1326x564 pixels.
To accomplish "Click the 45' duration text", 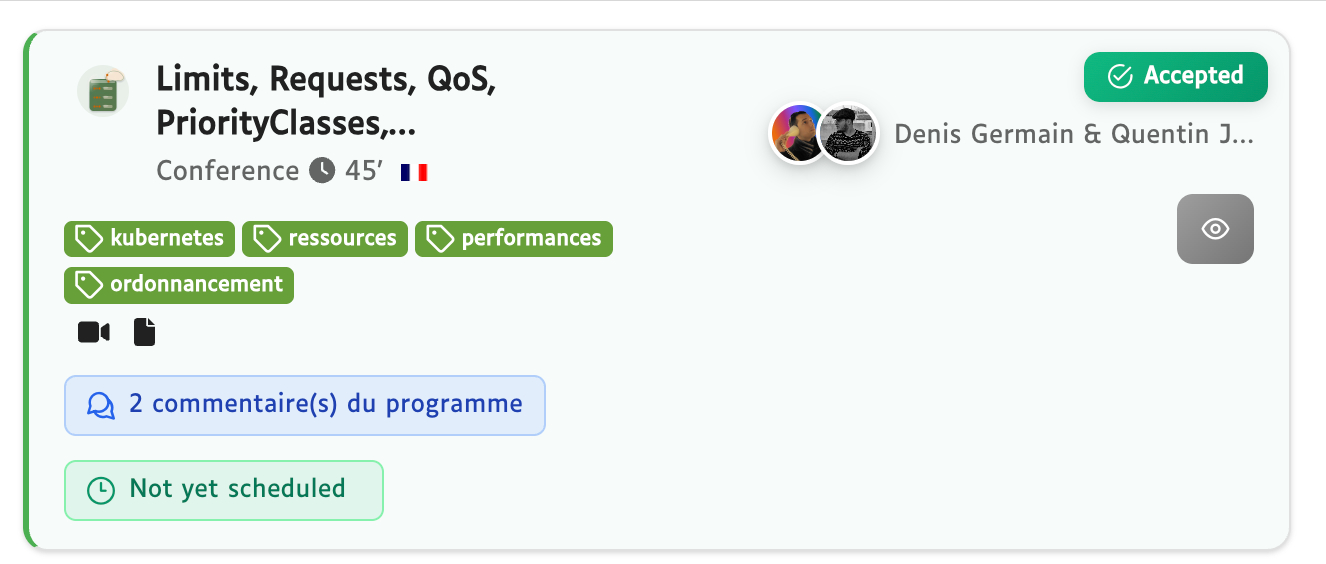I will pyautogui.click(x=364, y=171).
